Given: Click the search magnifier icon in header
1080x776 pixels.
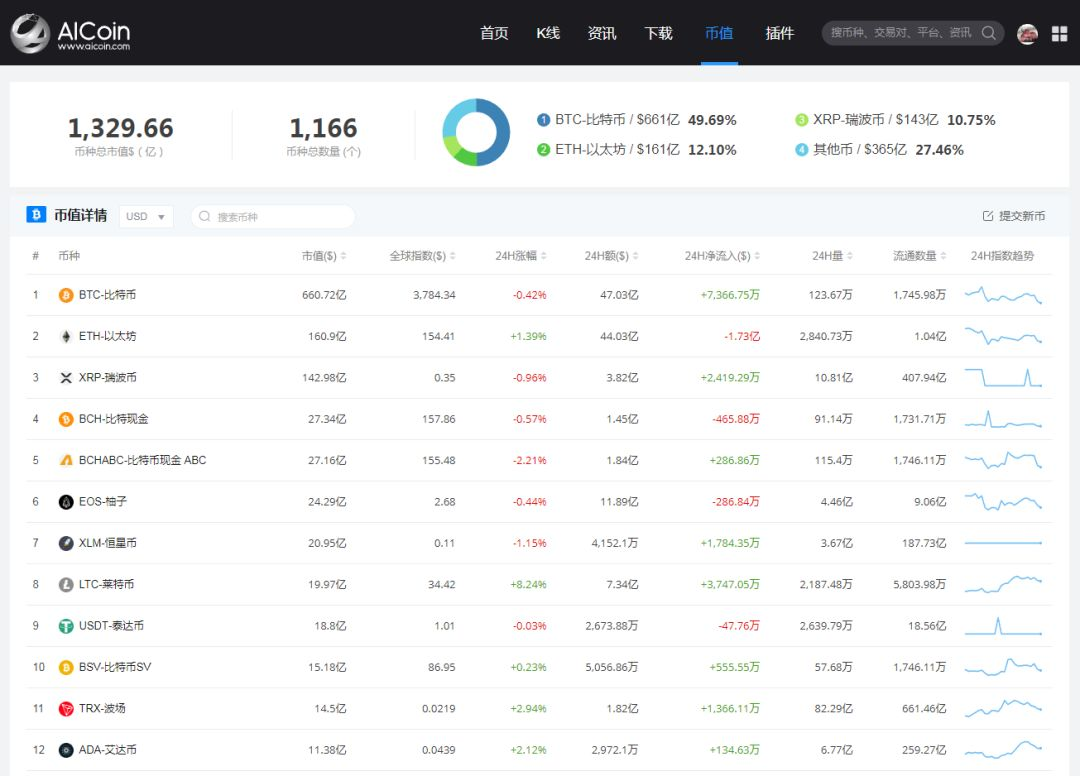Looking at the screenshot, I should tap(988, 33).
